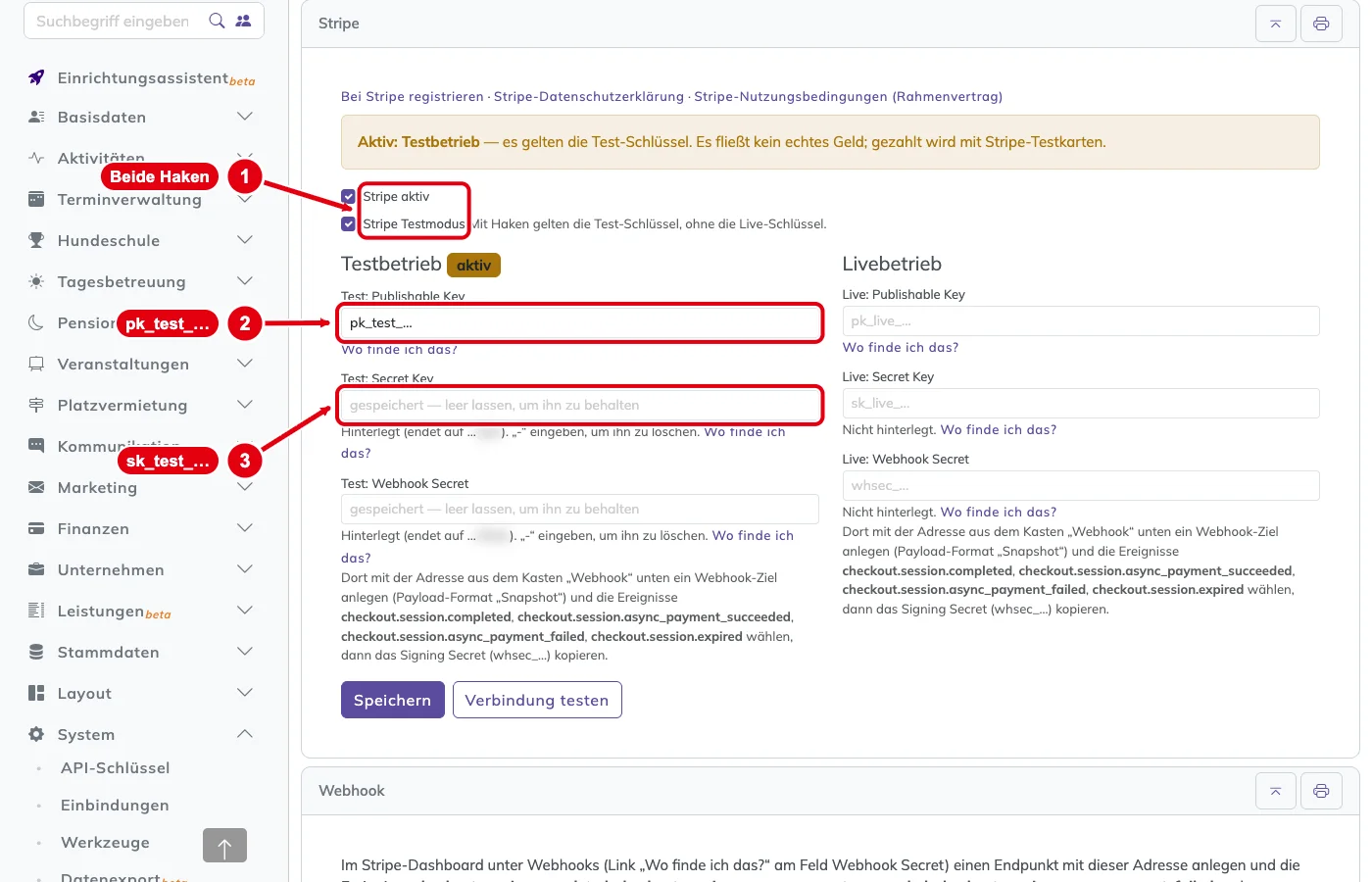Open the Bei Stripe registrieren link
The width and height of the screenshot is (1372, 882).
(413, 96)
